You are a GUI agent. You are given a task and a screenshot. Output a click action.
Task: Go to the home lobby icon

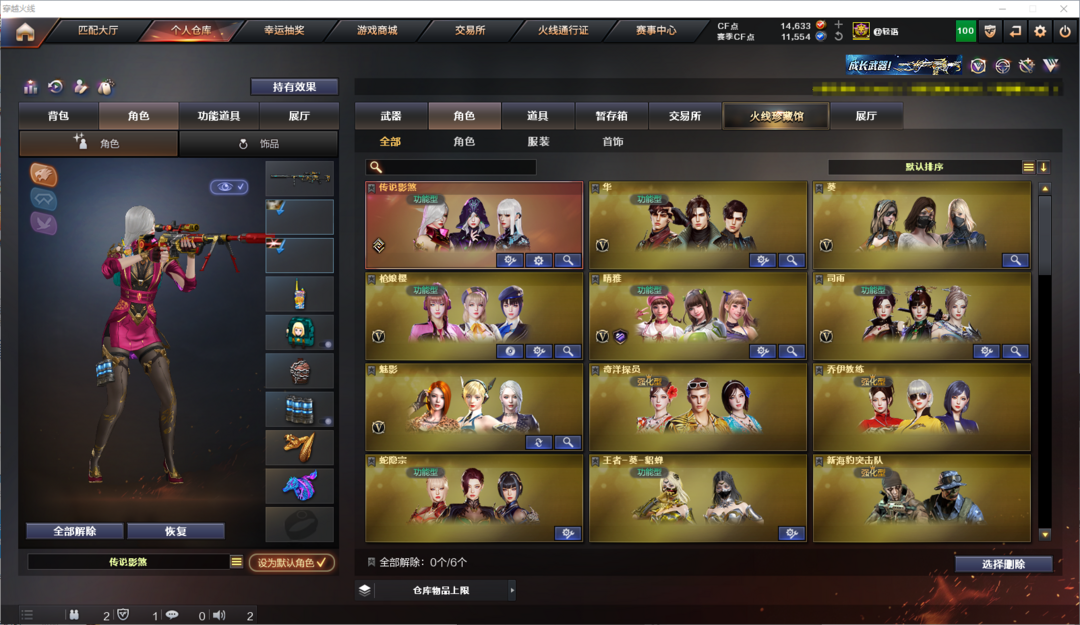pos(25,32)
